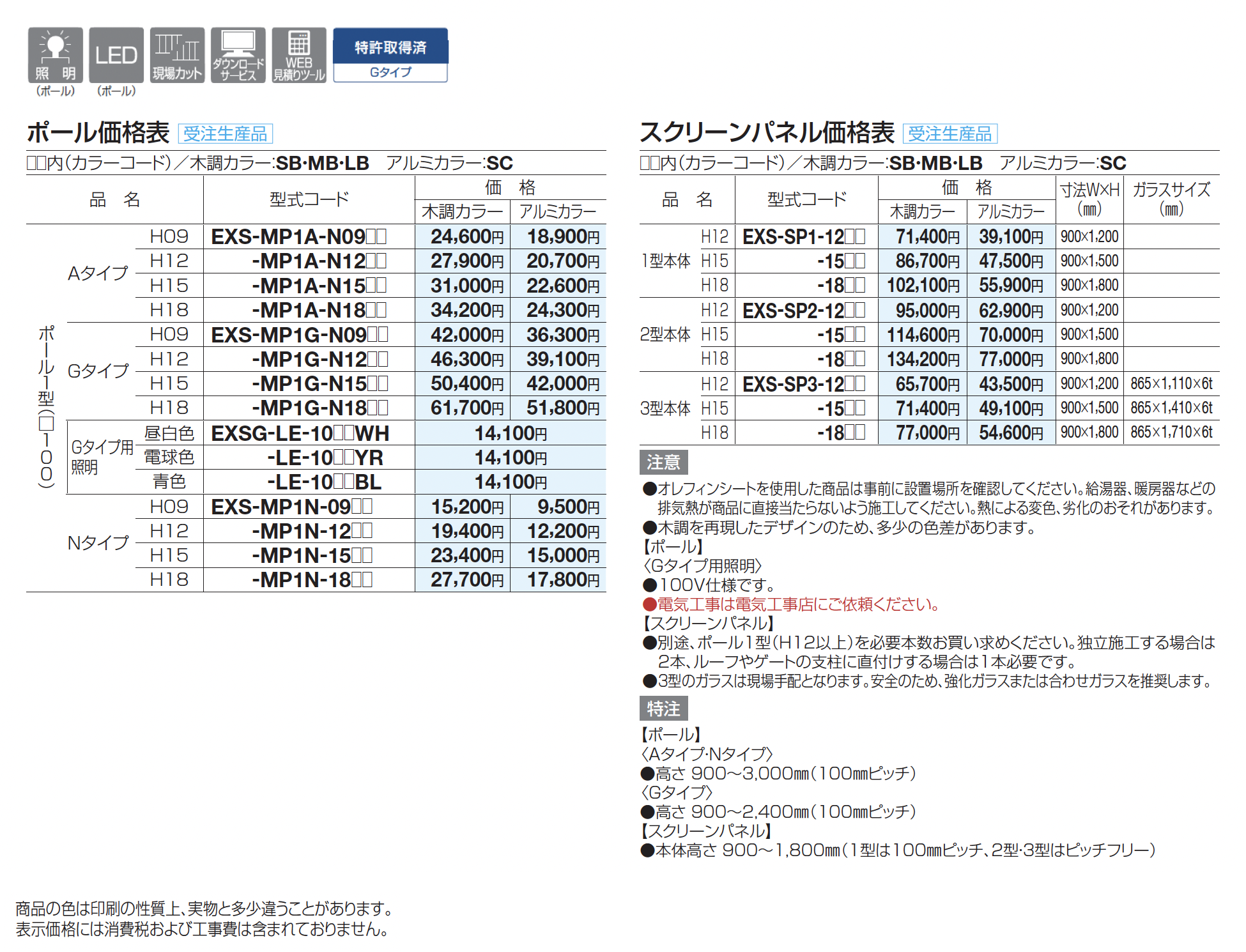
Task: Click the 受注生産品 label beside スクリーンパネル価格表
Action: click(950, 134)
